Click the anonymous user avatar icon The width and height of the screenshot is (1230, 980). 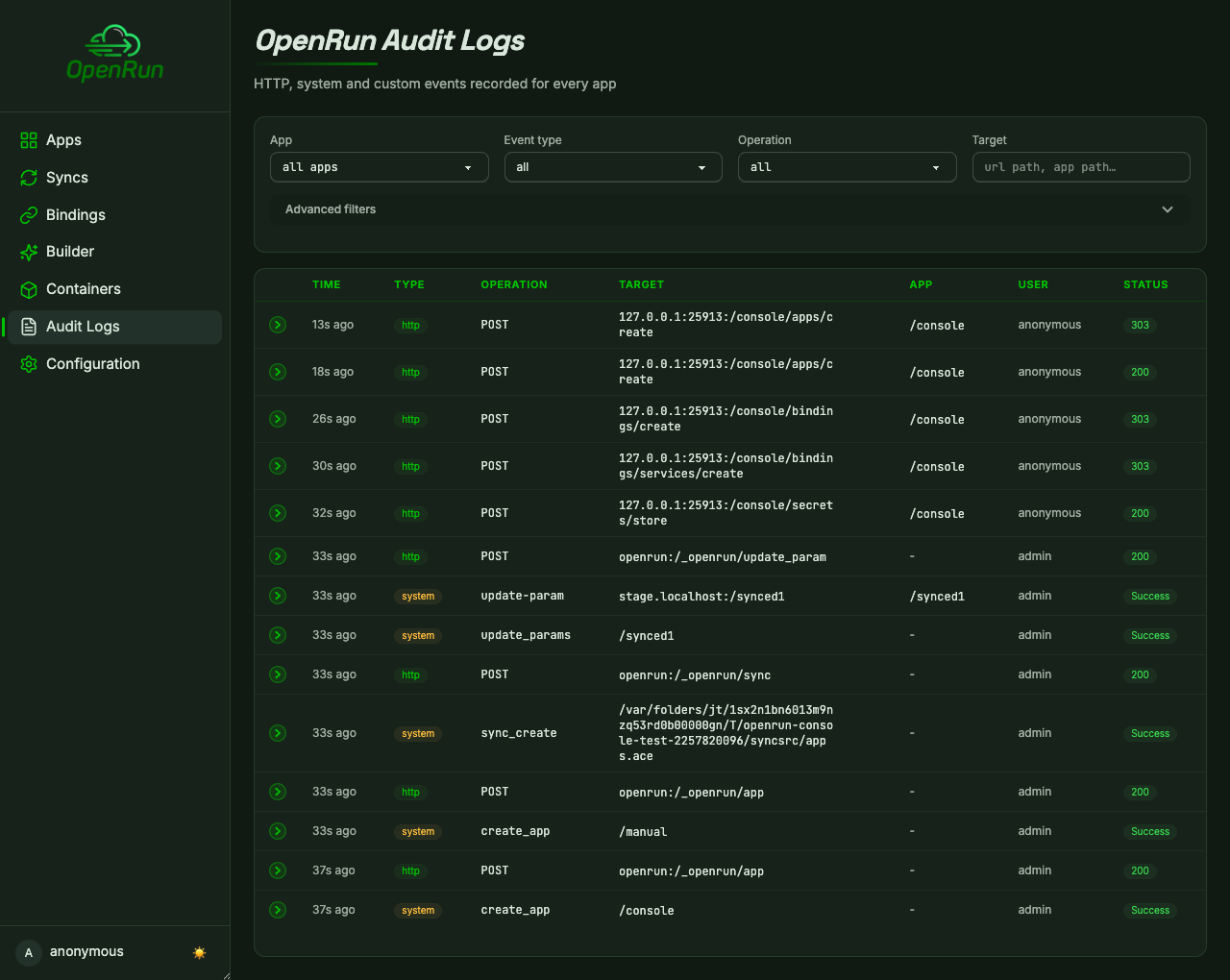click(29, 952)
